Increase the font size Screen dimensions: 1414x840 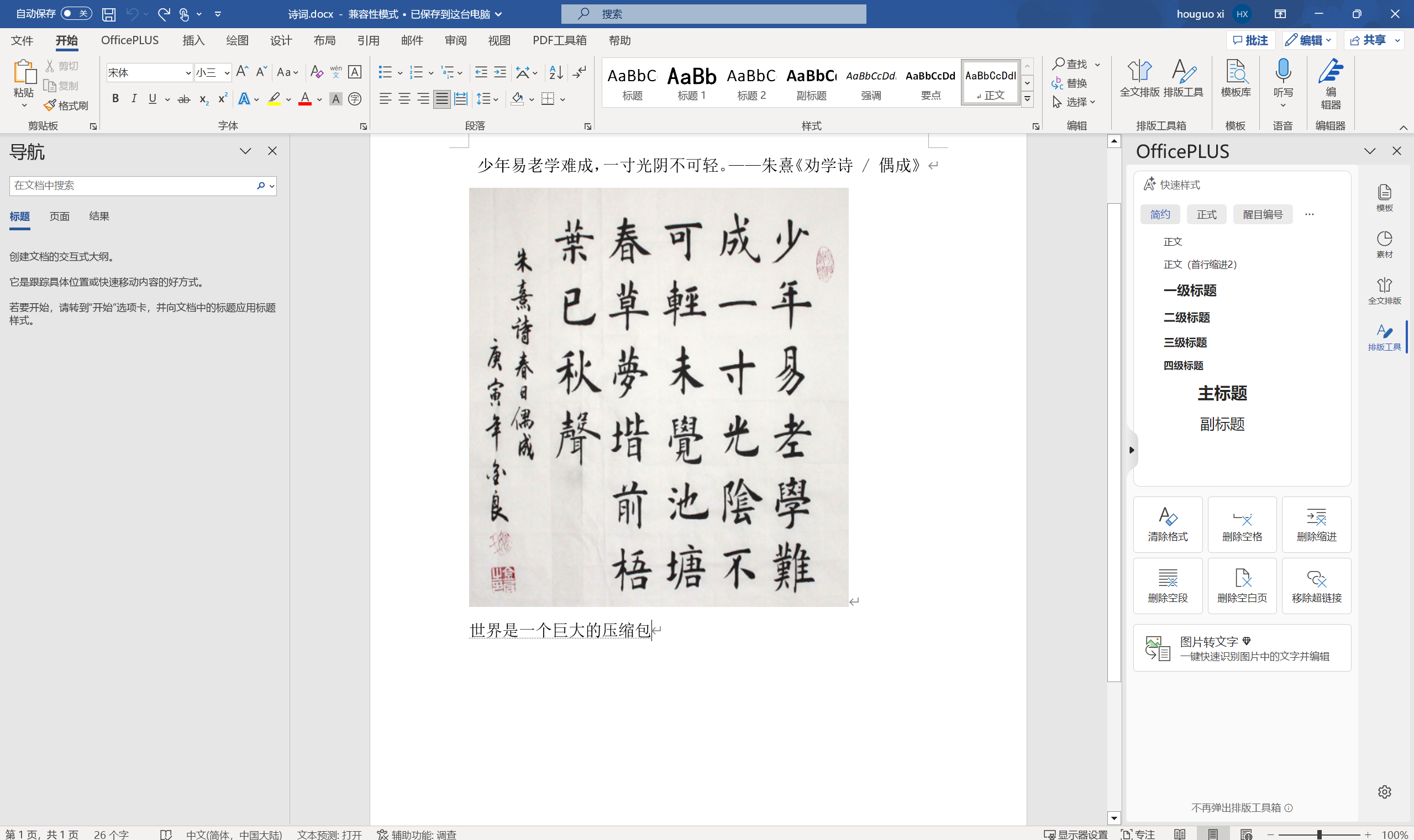tap(242, 72)
